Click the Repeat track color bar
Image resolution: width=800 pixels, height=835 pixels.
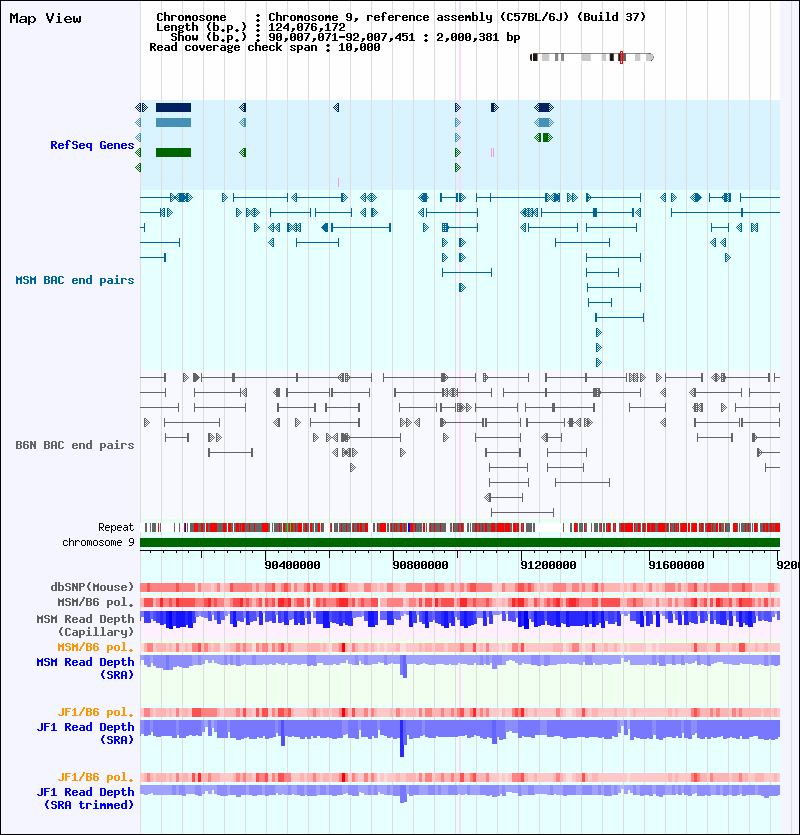(x=460, y=528)
